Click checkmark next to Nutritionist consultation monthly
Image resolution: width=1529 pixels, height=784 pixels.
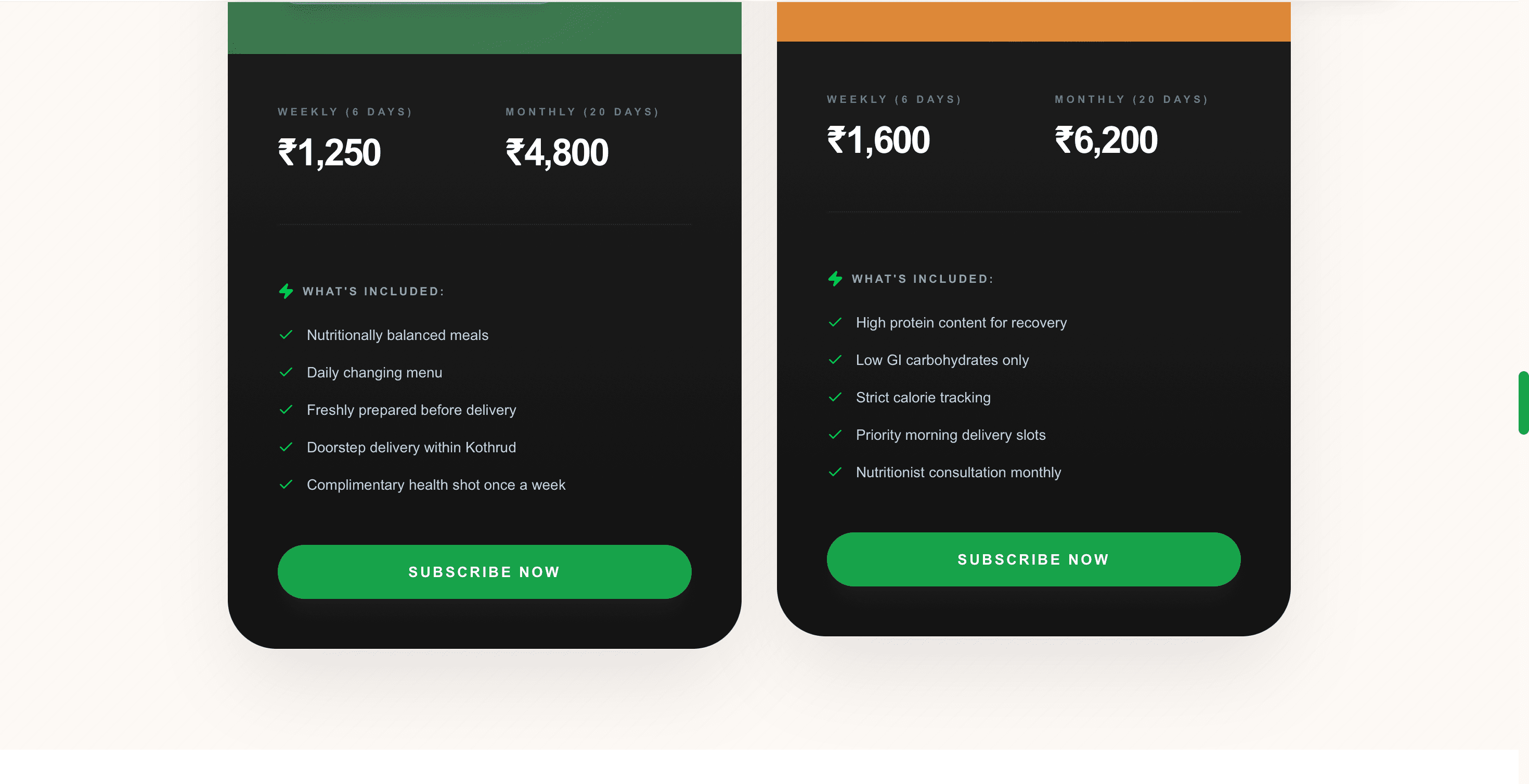point(835,472)
